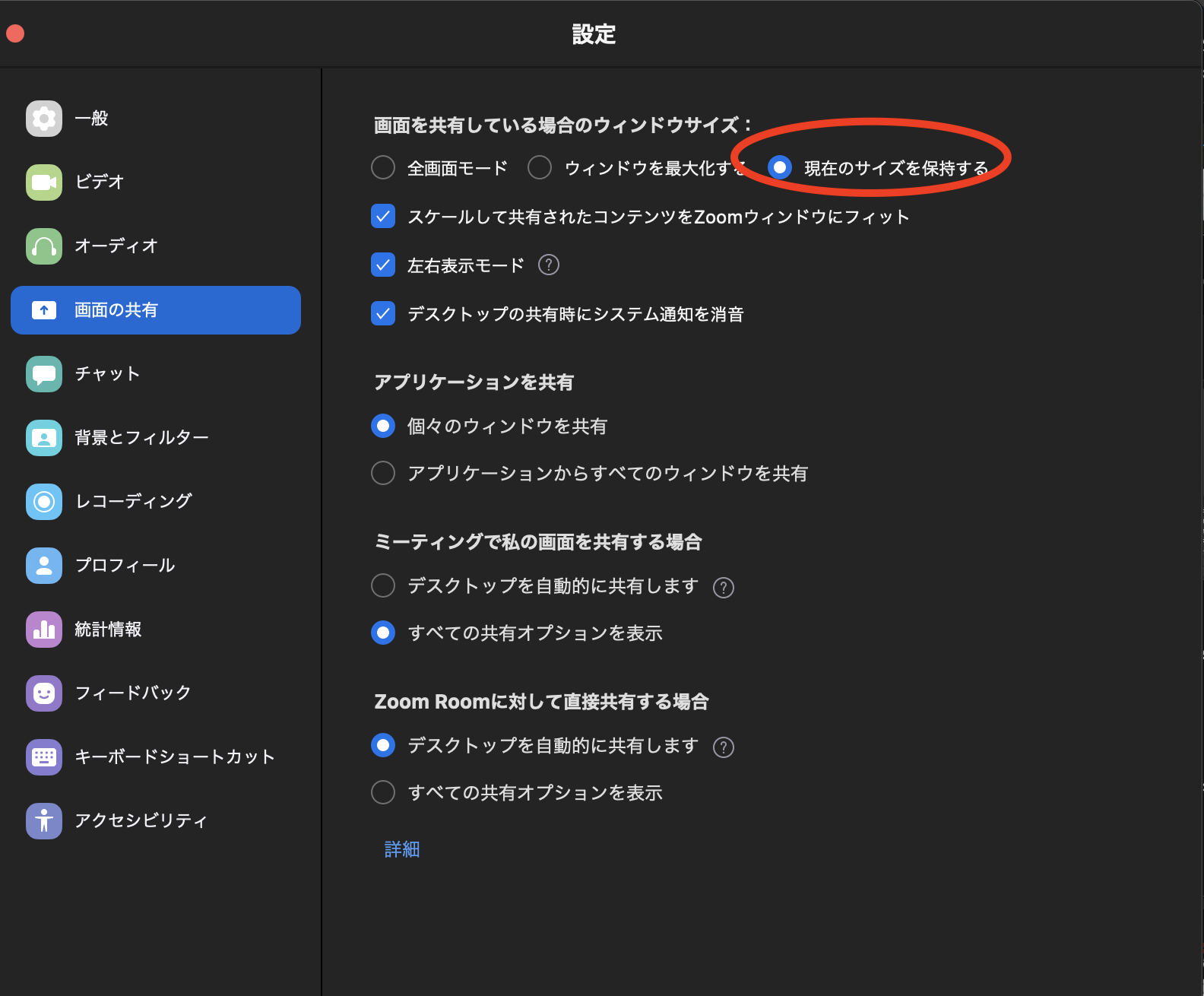Select 現在のサイズを保持する radio button
This screenshot has height=996, width=1204.
coord(780,167)
